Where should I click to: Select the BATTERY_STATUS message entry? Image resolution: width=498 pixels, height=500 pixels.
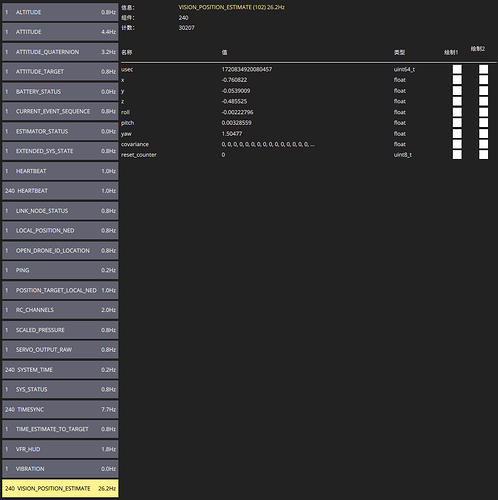pyautogui.click(x=60, y=92)
